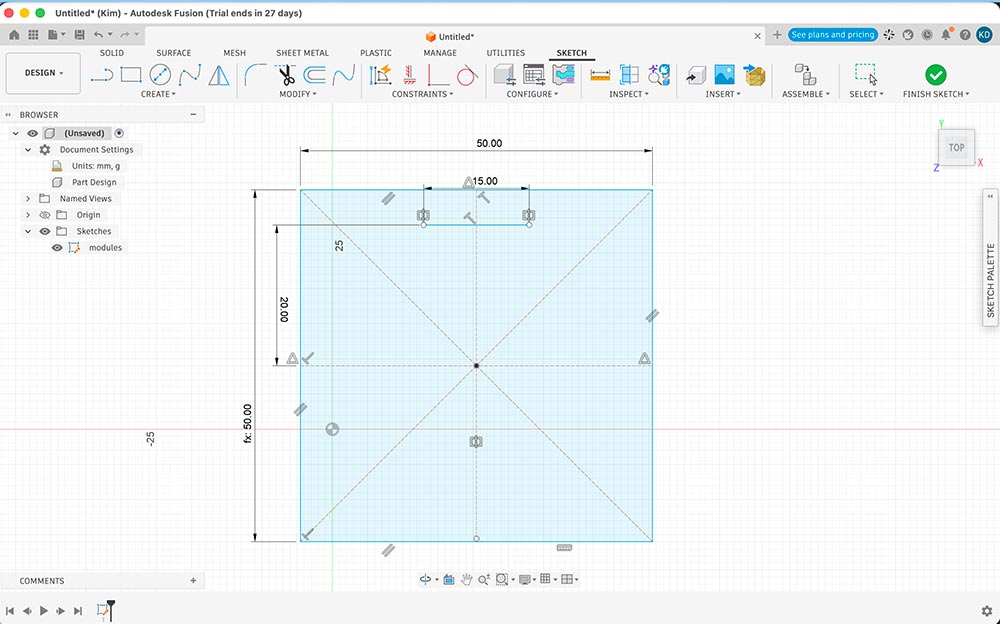Switch to the PLASTIC tab
This screenshot has width=1000, height=624.
[376, 53]
